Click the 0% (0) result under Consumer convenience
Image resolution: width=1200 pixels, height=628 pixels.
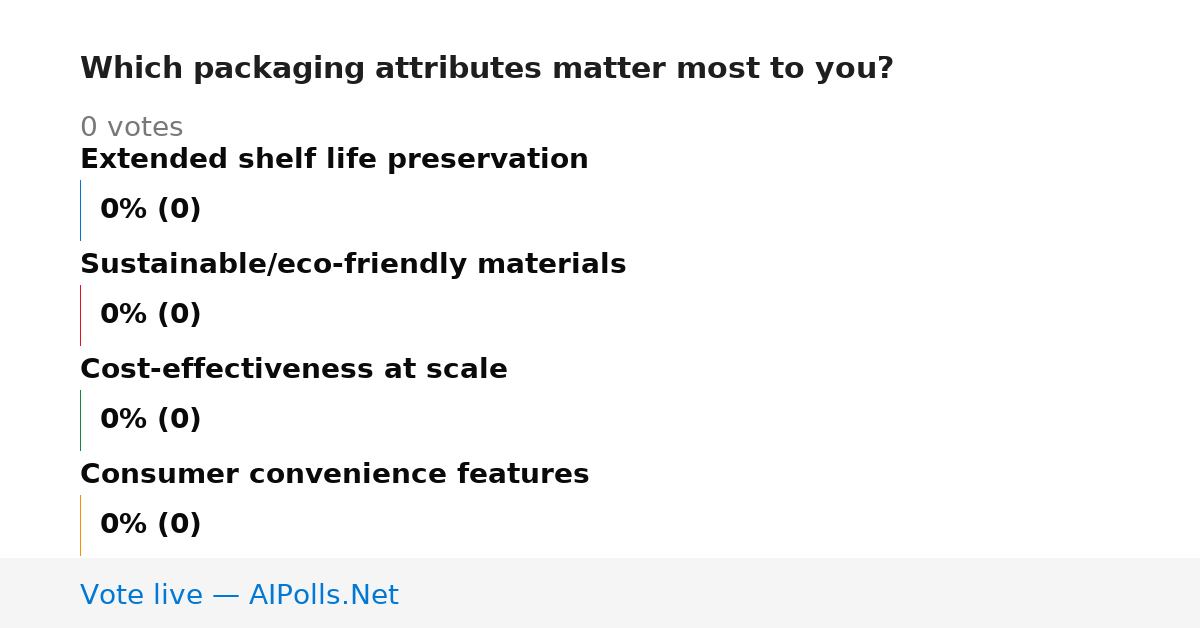[150, 525]
